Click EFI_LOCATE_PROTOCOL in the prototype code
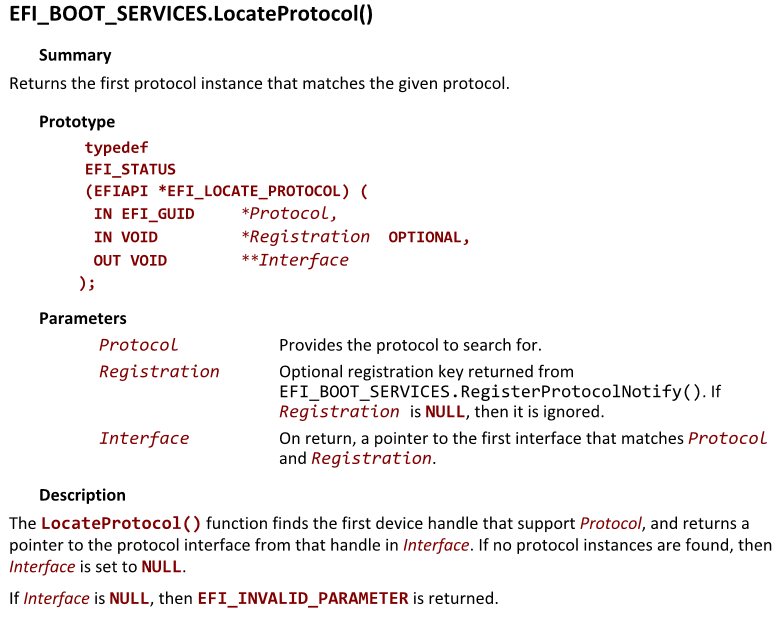The image size is (776, 618). pos(254,191)
